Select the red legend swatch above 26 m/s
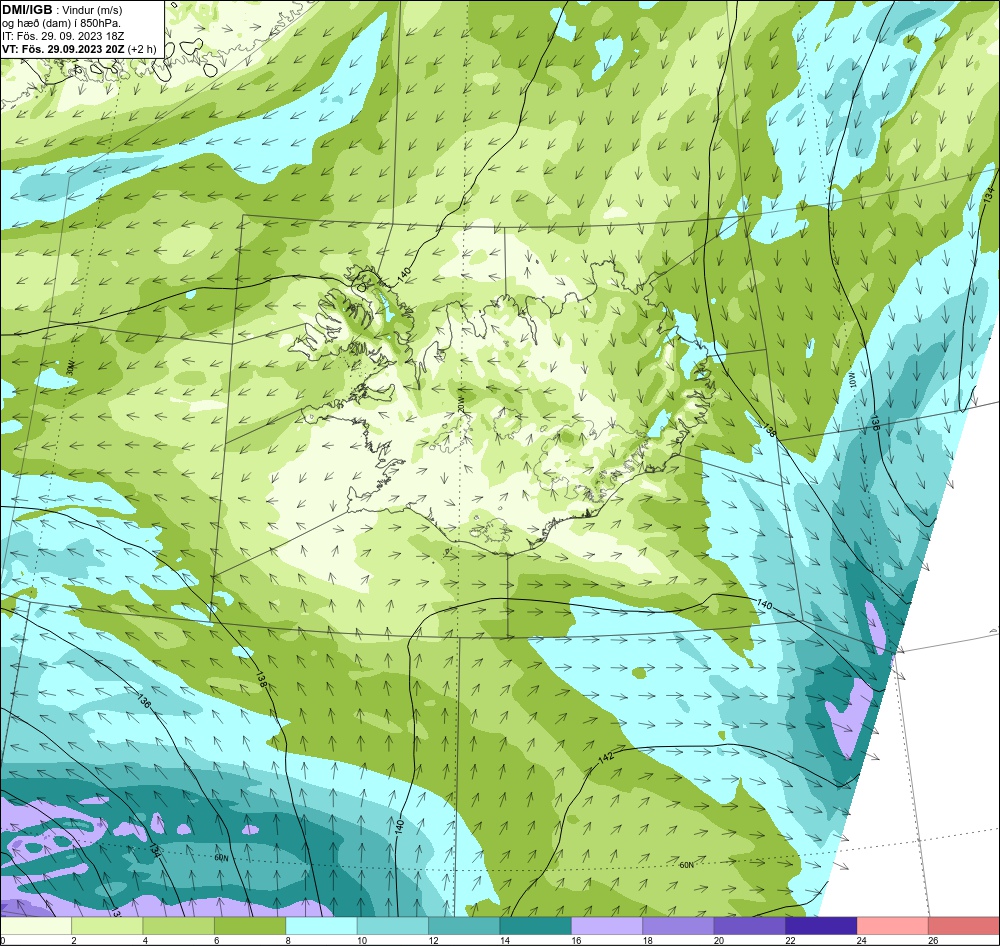 pos(964,925)
